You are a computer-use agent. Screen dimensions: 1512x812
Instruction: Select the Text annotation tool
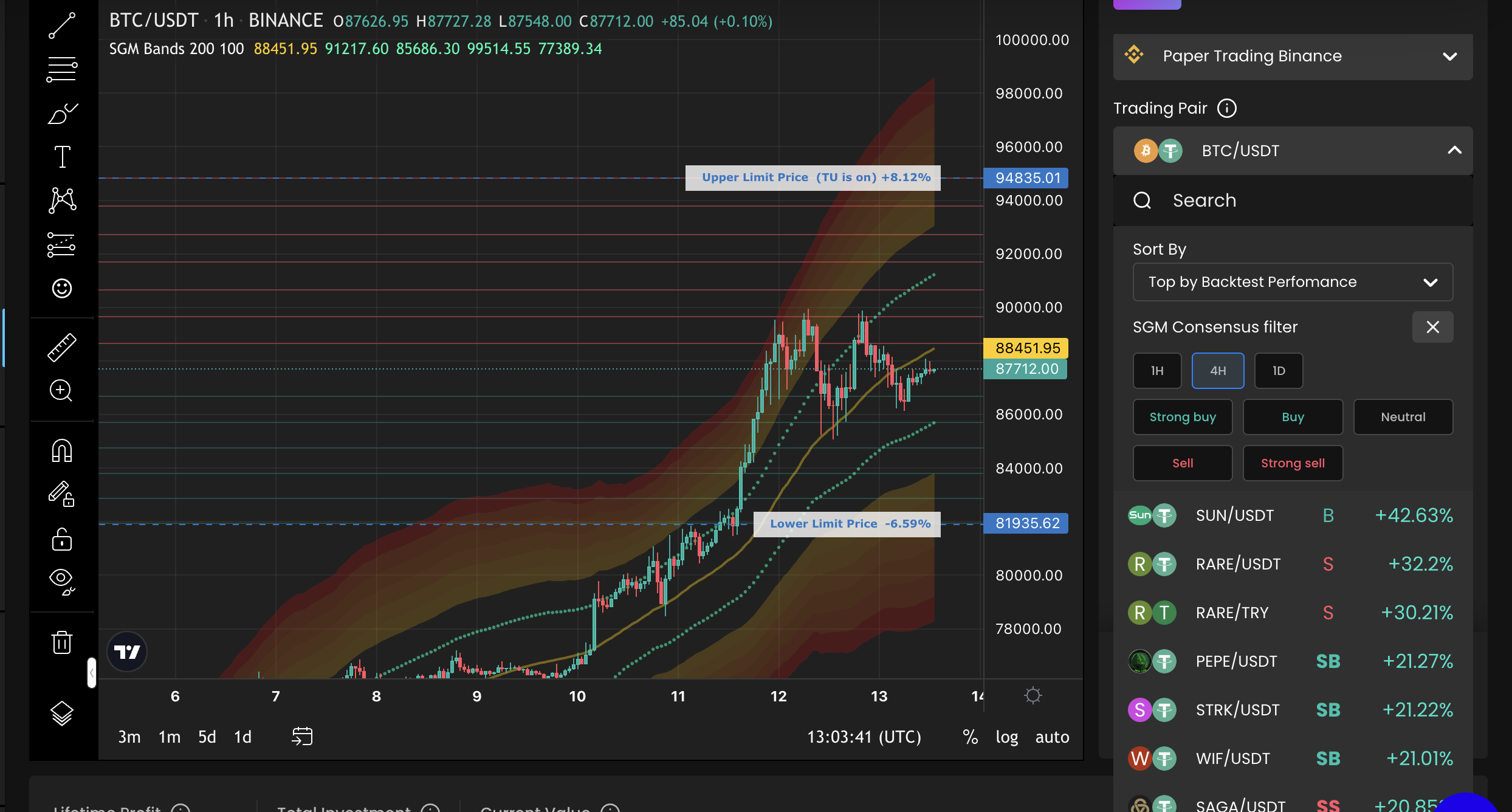tap(62, 157)
